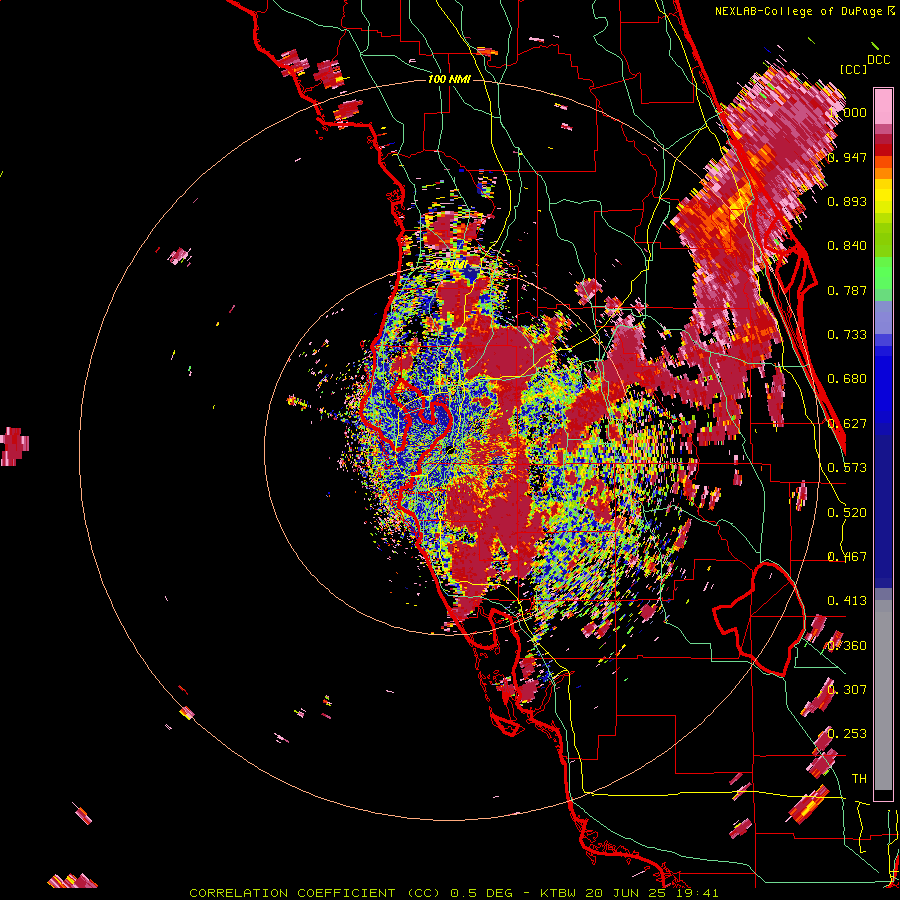Click the 50 NMI range ring label
Screen dimensions: 900x900
point(449,264)
